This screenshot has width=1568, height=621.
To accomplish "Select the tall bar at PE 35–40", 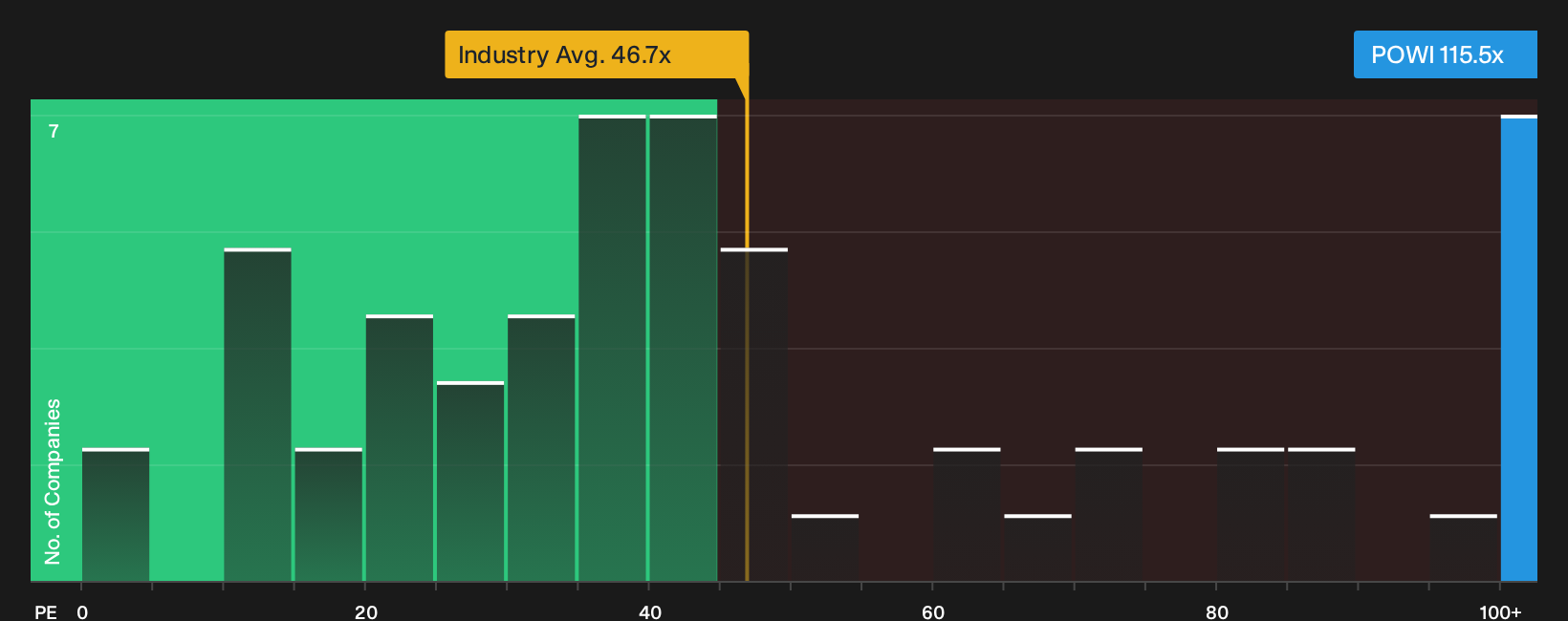I will (612, 348).
